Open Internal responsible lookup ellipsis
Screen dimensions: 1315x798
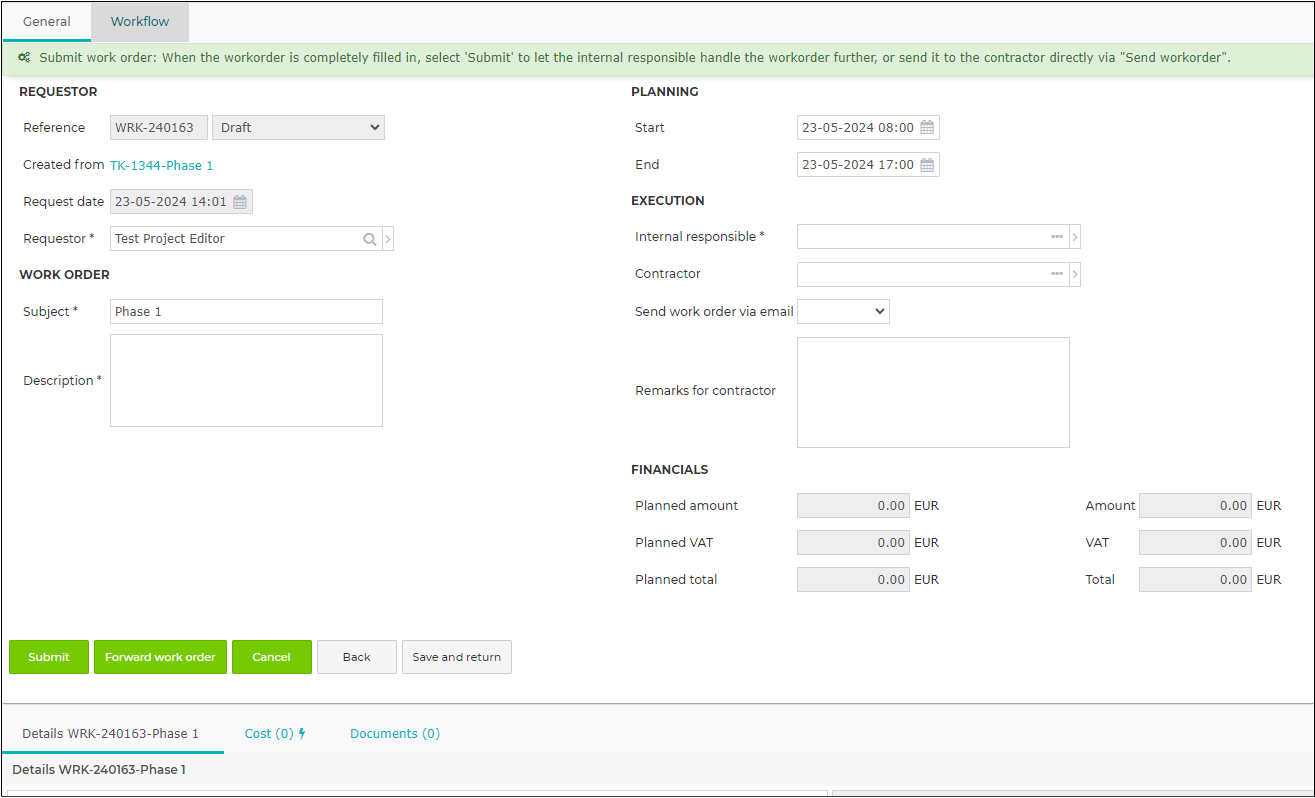pos(1057,237)
